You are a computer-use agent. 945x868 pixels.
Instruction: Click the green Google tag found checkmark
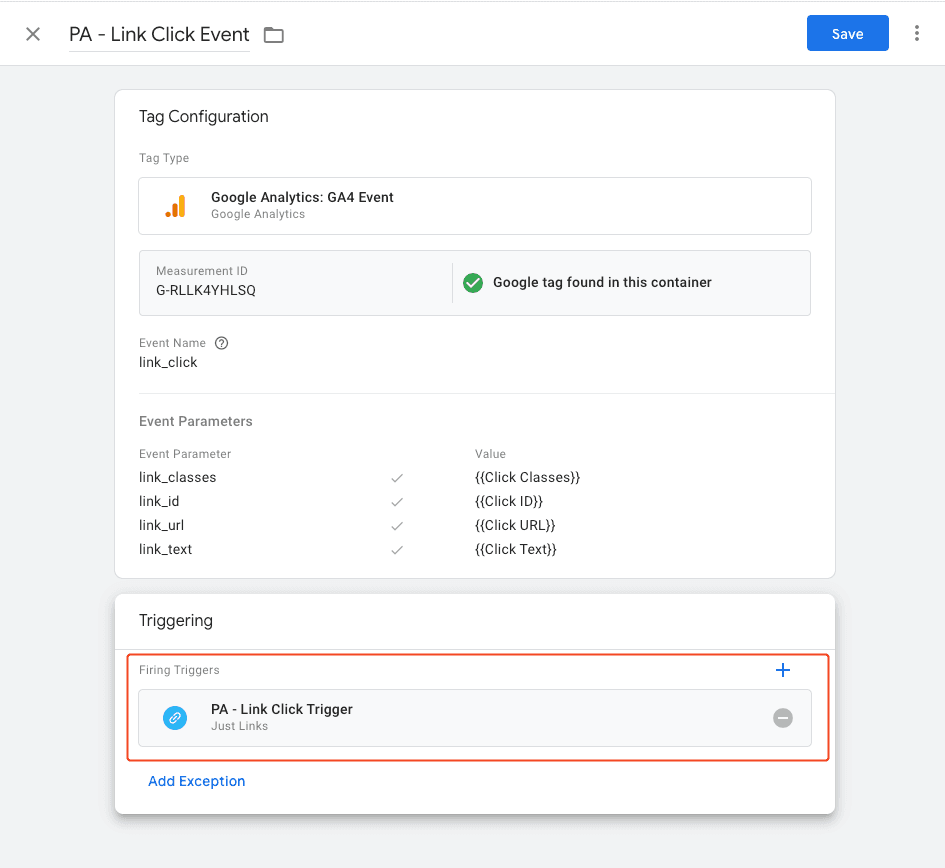tap(473, 282)
